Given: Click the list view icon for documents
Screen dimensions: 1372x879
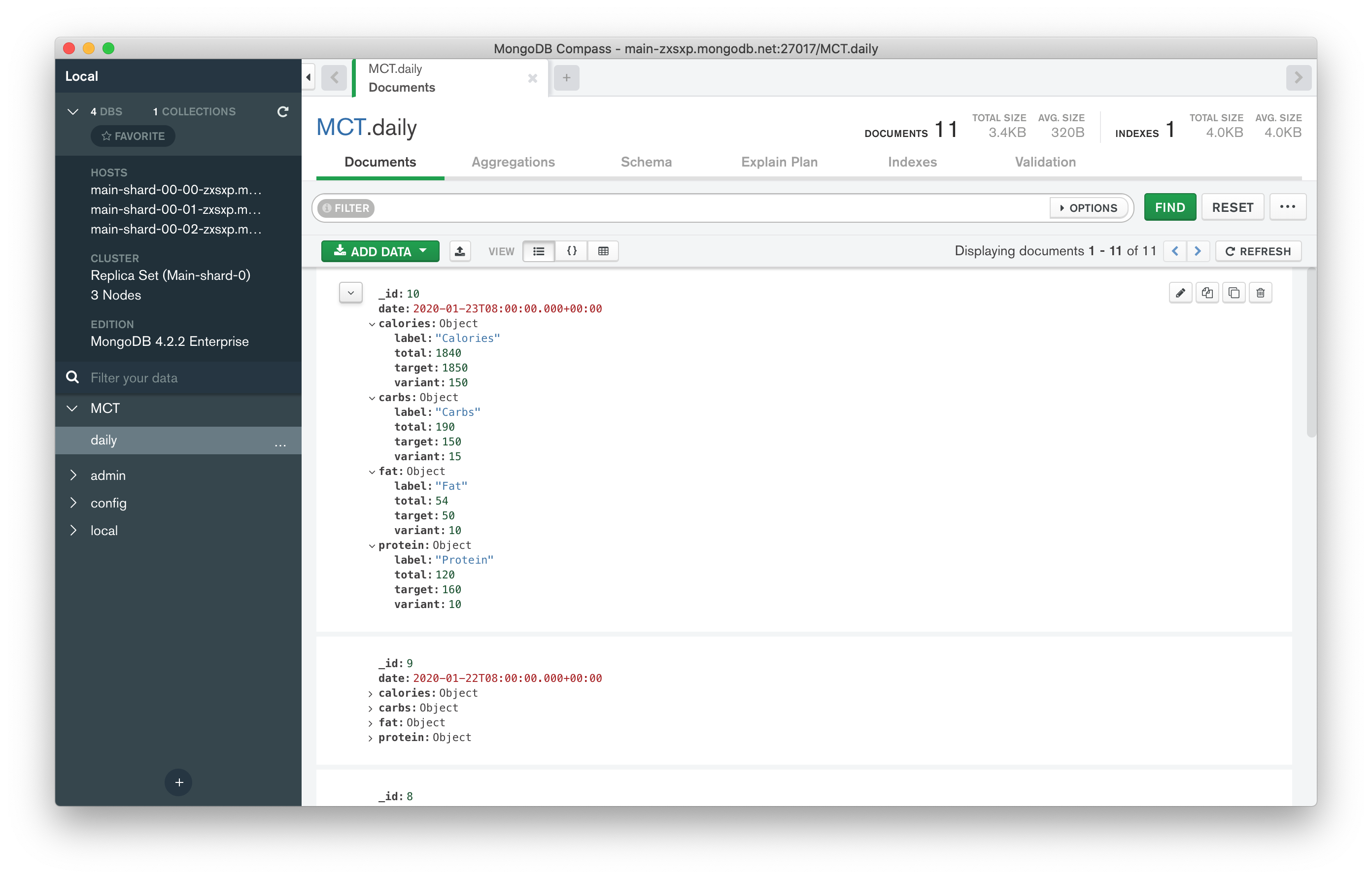Looking at the screenshot, I should pos(539,251).
